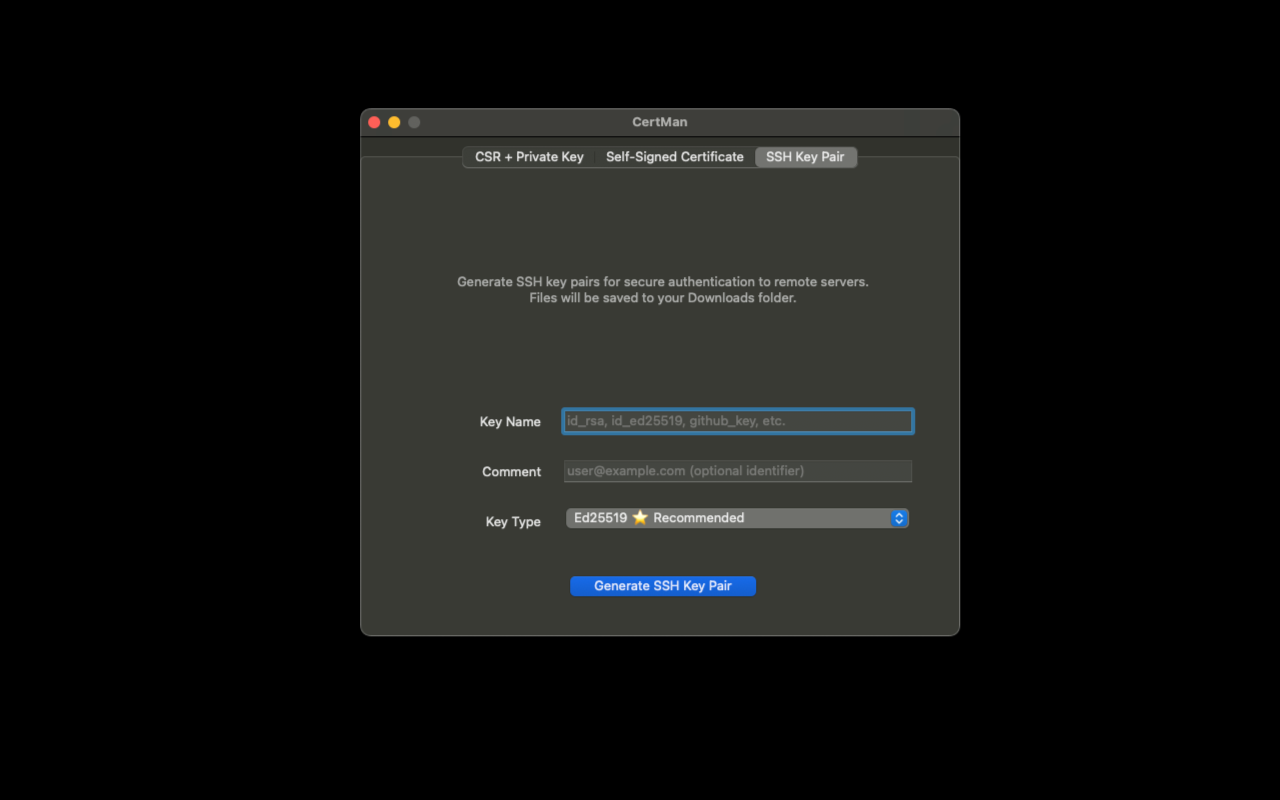
Task: Click the Downloads folder description text
Action: coord(662,297)
